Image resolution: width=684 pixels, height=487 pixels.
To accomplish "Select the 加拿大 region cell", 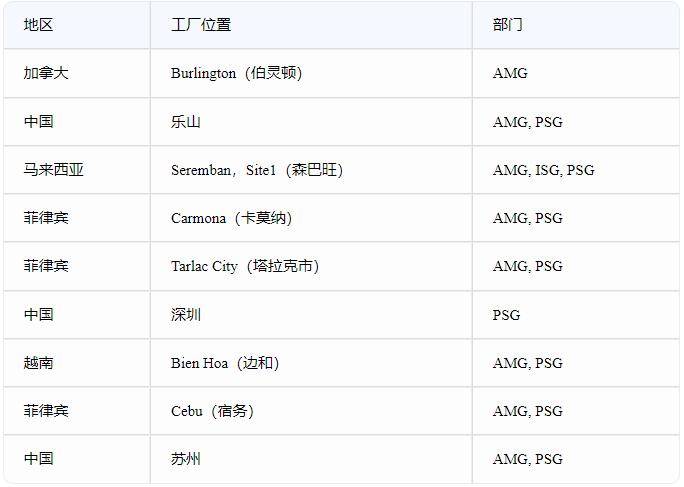I will [x=46, y=73].
